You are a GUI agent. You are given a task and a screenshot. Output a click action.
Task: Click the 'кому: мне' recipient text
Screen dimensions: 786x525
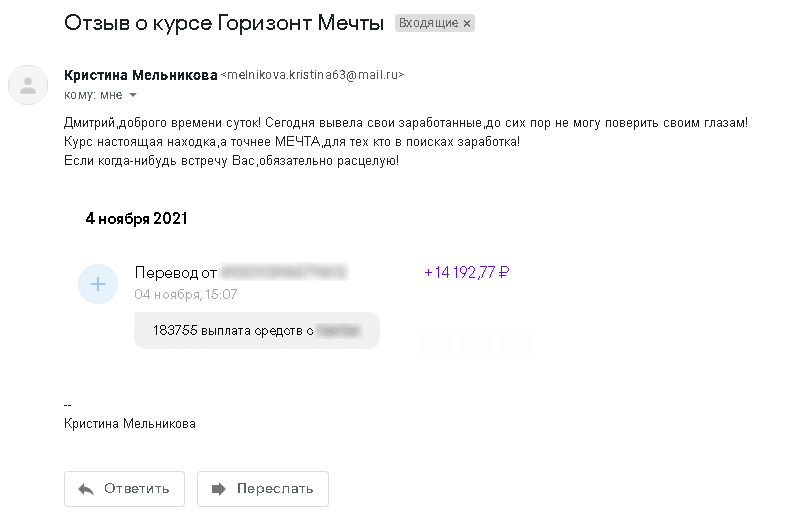[x=93, y=95]
